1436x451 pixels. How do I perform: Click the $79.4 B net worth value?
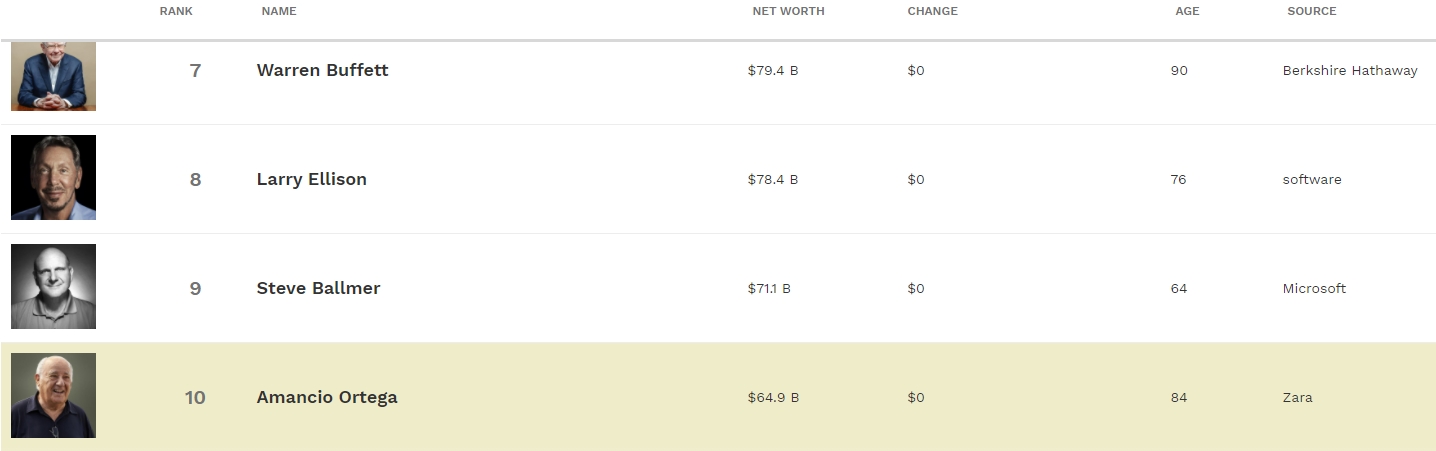(x=772, y=70)
